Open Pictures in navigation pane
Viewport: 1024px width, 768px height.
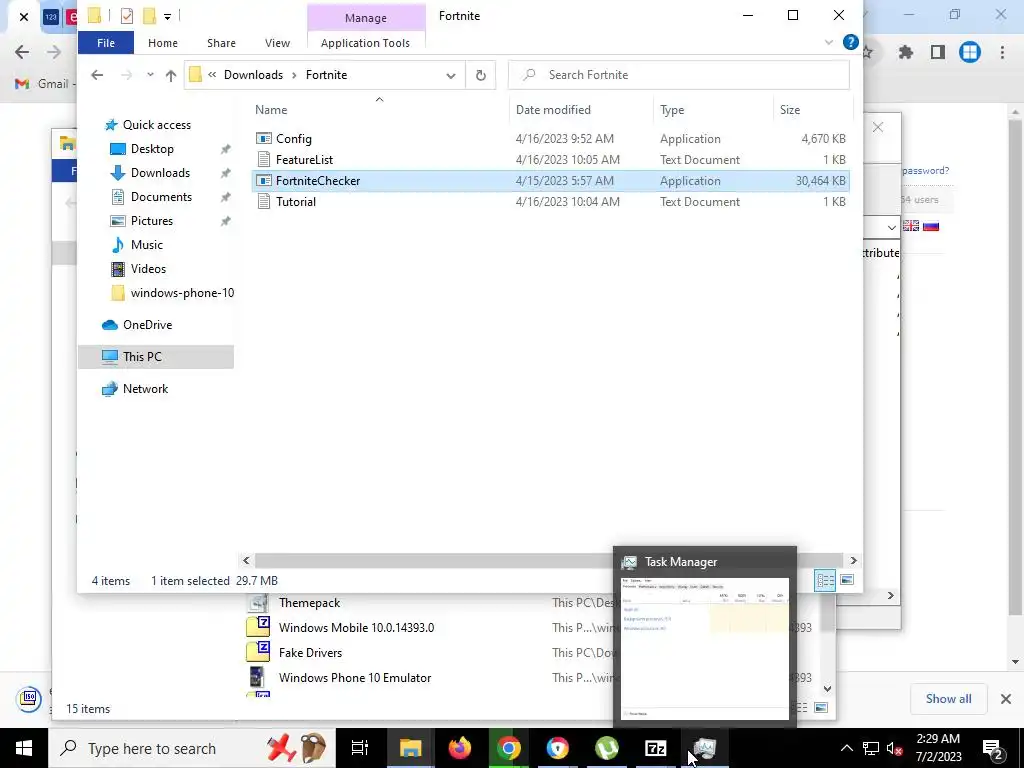(x=152, y=221)
